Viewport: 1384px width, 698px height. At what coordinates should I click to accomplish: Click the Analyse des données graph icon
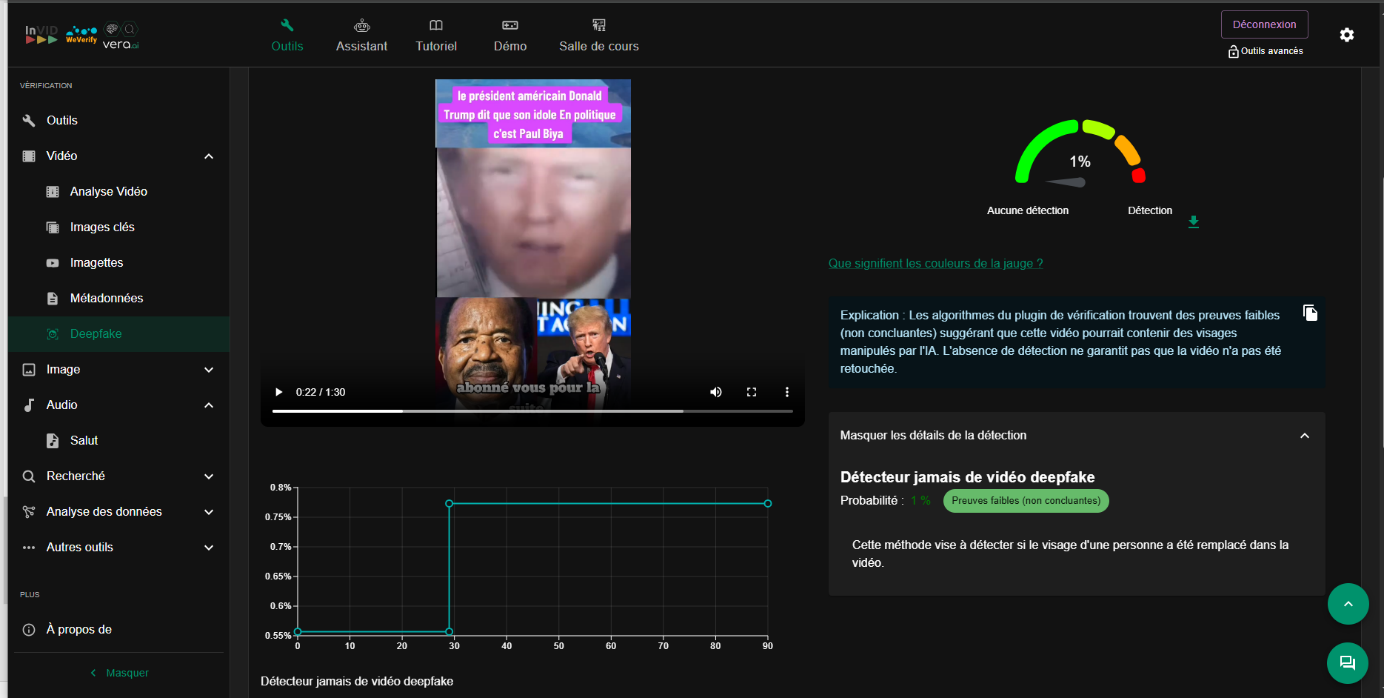[29, 512]
